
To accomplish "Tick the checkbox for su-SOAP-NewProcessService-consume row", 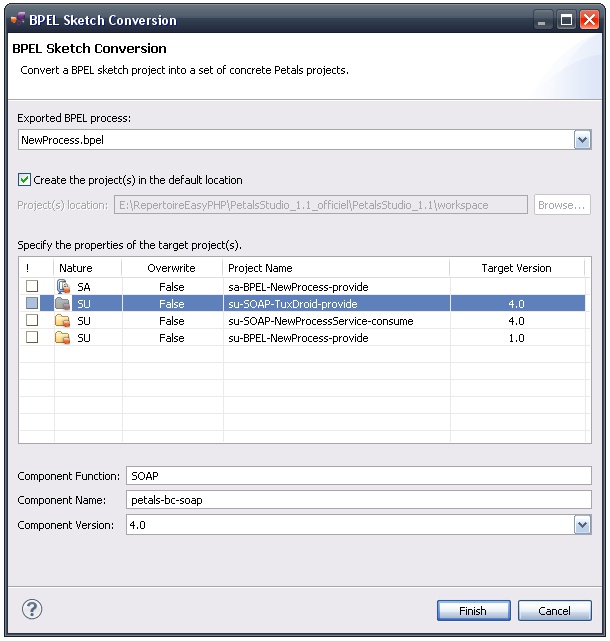I will click(32, 321).
